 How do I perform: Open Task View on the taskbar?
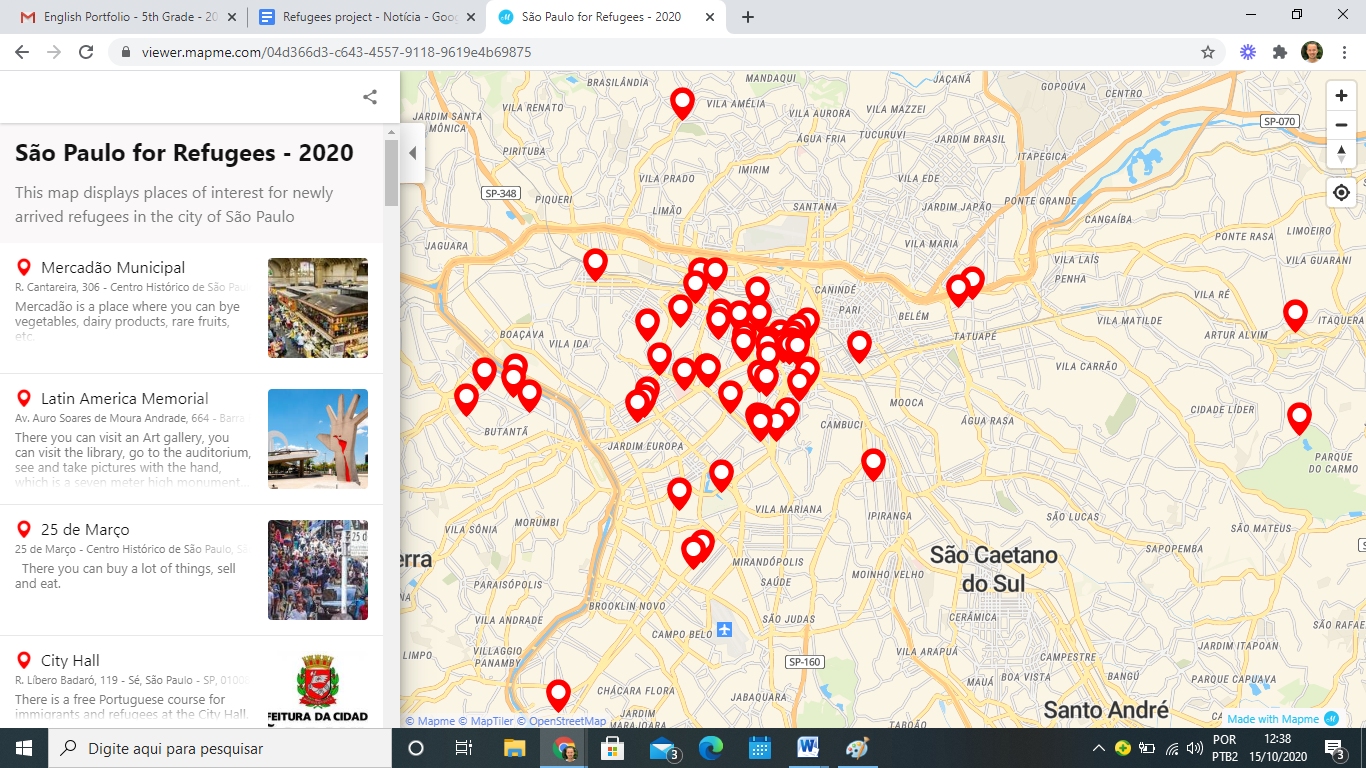464,748
